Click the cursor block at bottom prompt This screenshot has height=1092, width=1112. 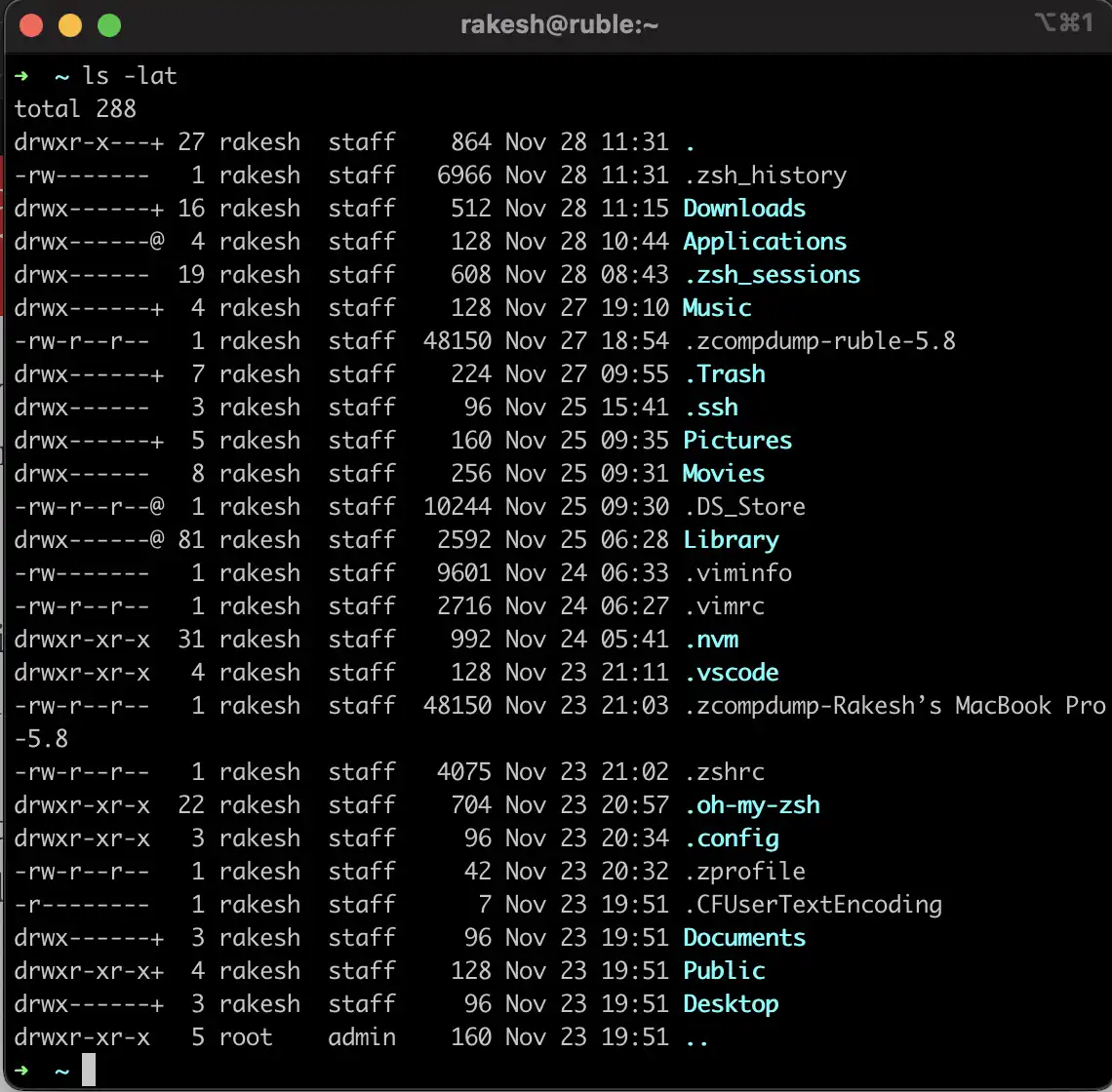point(89,1070)
